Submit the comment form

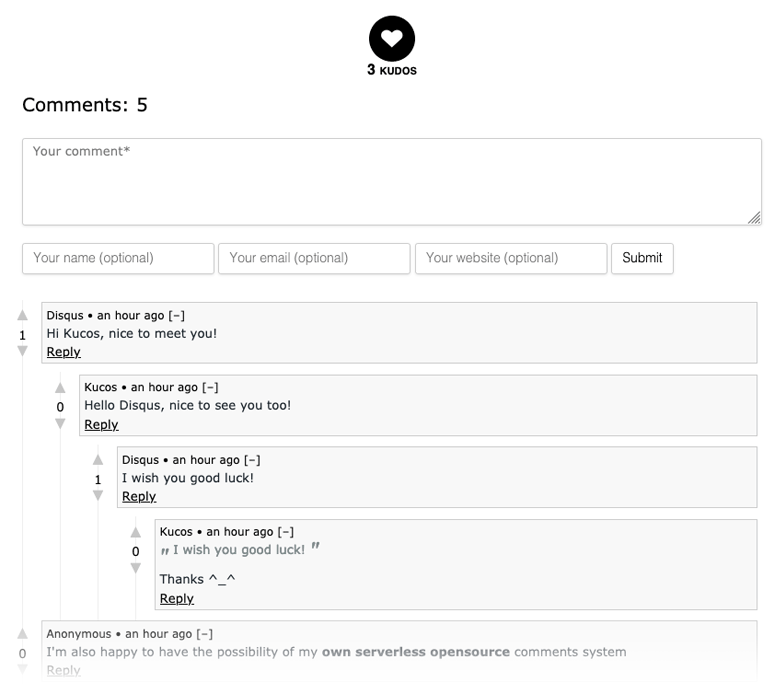click(642, 258)
